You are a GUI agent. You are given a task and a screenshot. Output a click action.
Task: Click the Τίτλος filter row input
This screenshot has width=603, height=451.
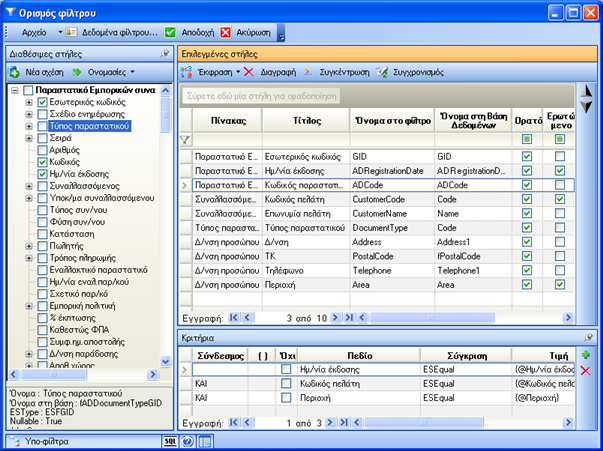pyautogui.click(x=306, y=140)
